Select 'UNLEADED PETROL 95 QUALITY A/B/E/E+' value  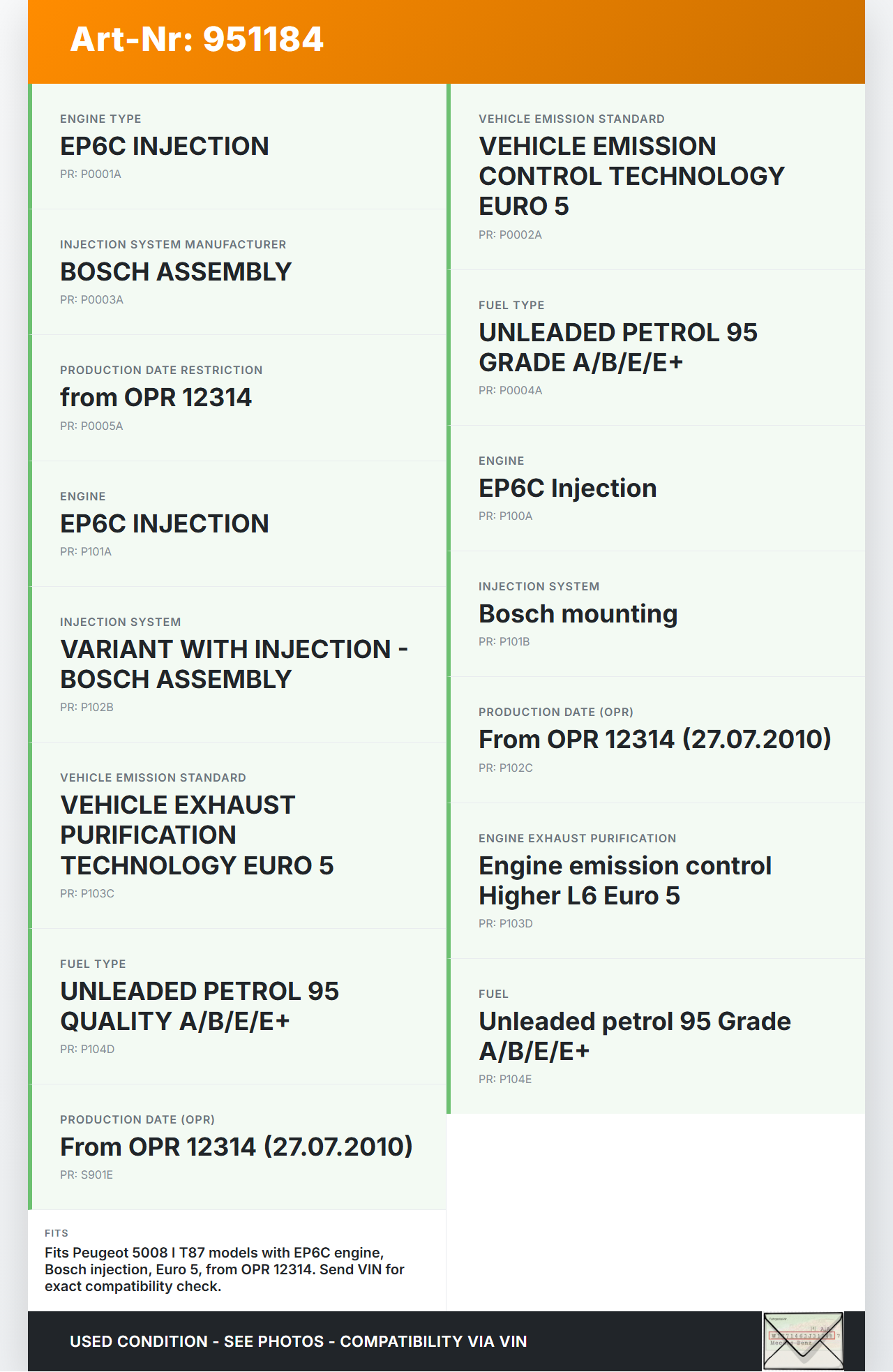[x=200, y=1006]
